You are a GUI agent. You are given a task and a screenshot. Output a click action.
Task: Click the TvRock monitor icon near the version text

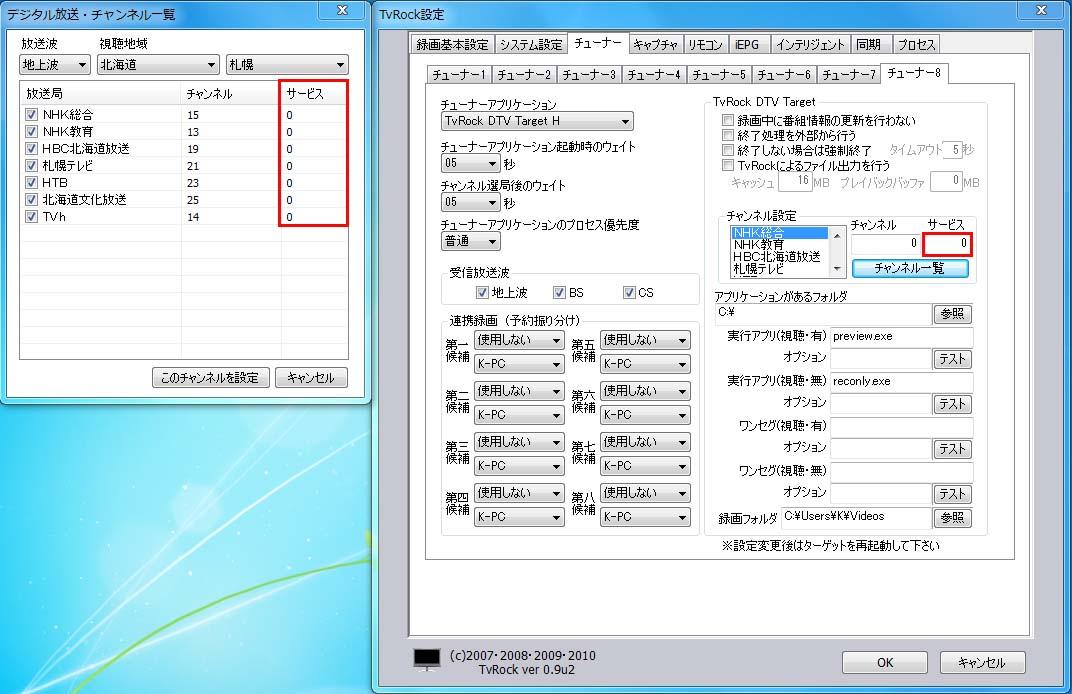tap(427, 659)
